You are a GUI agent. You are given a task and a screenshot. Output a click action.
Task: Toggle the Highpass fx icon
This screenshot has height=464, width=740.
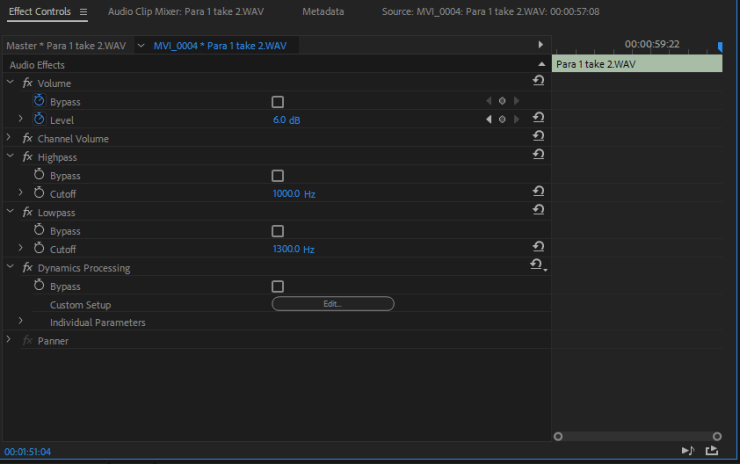click(27, 157)
